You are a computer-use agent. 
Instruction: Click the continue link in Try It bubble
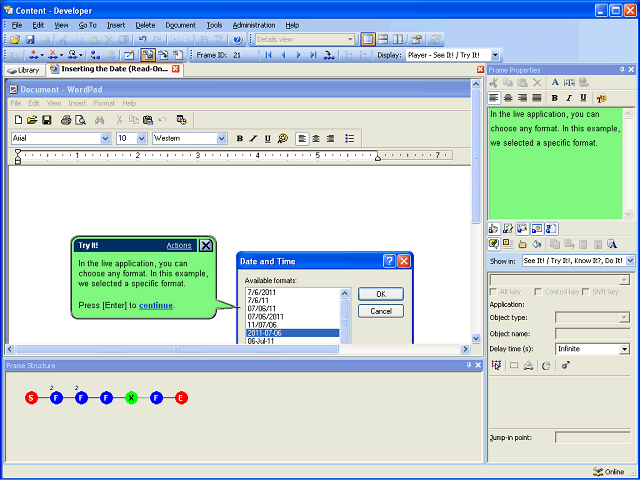pos(156,305)
